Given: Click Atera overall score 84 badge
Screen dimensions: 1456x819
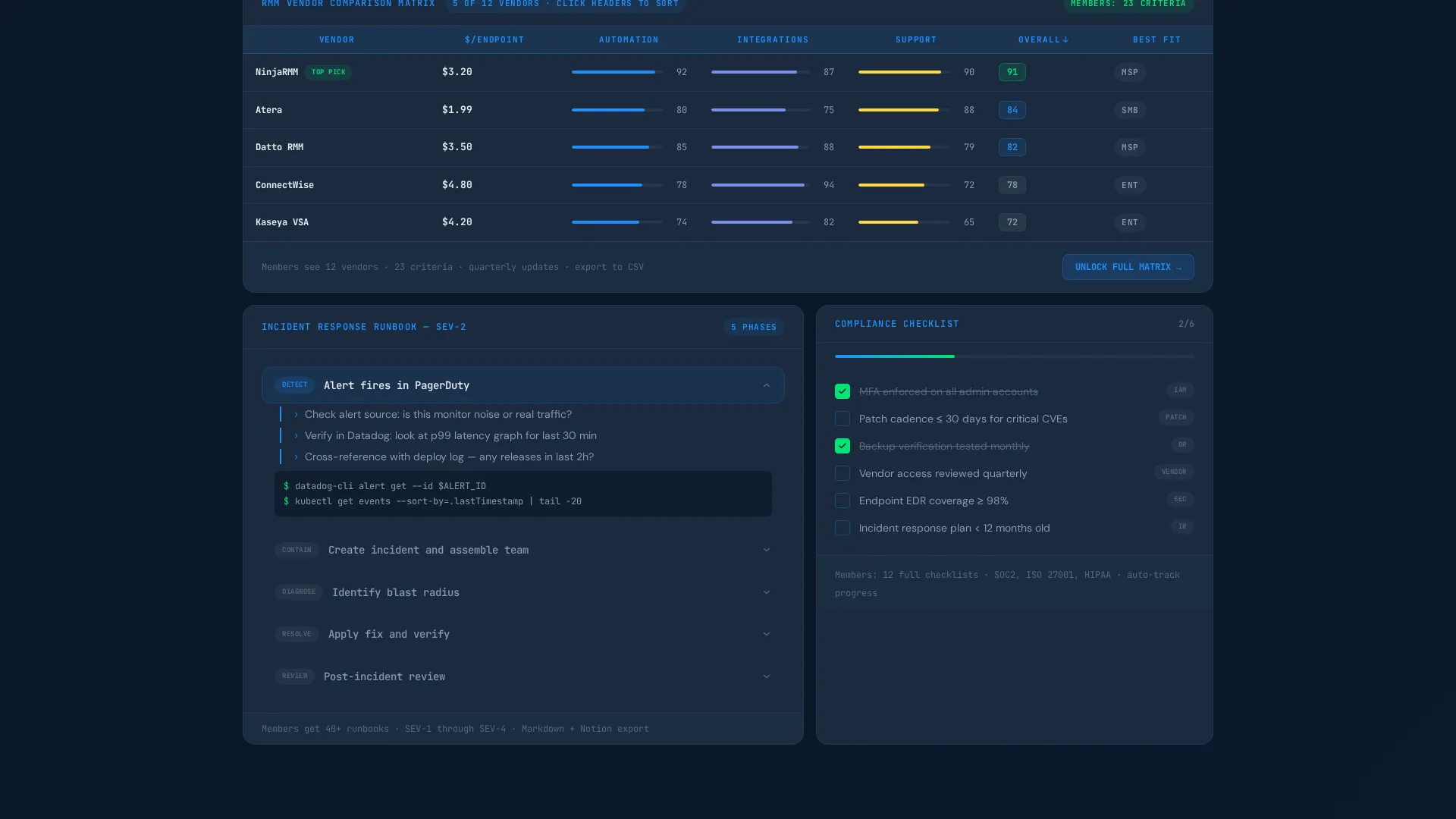Looking at the screenshot, I should coord(1012,110).
